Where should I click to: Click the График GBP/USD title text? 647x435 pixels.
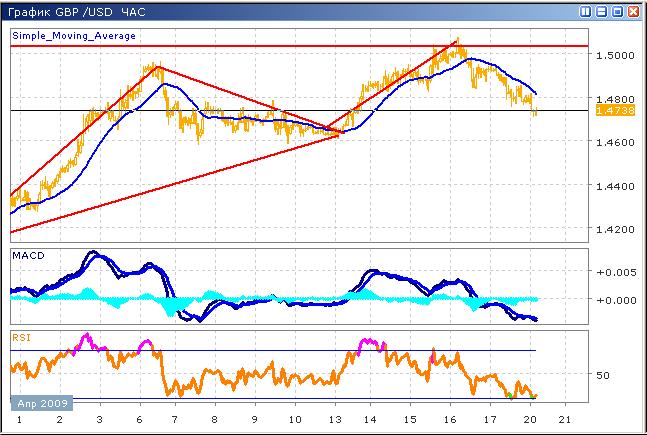tap(75, 11)
